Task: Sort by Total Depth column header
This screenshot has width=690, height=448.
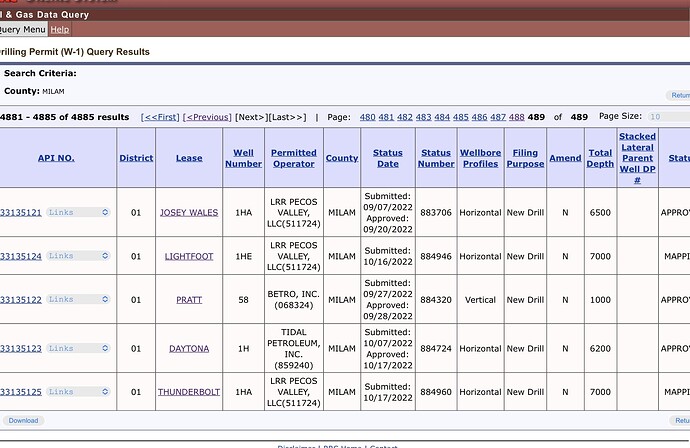Action: point(600,158)
